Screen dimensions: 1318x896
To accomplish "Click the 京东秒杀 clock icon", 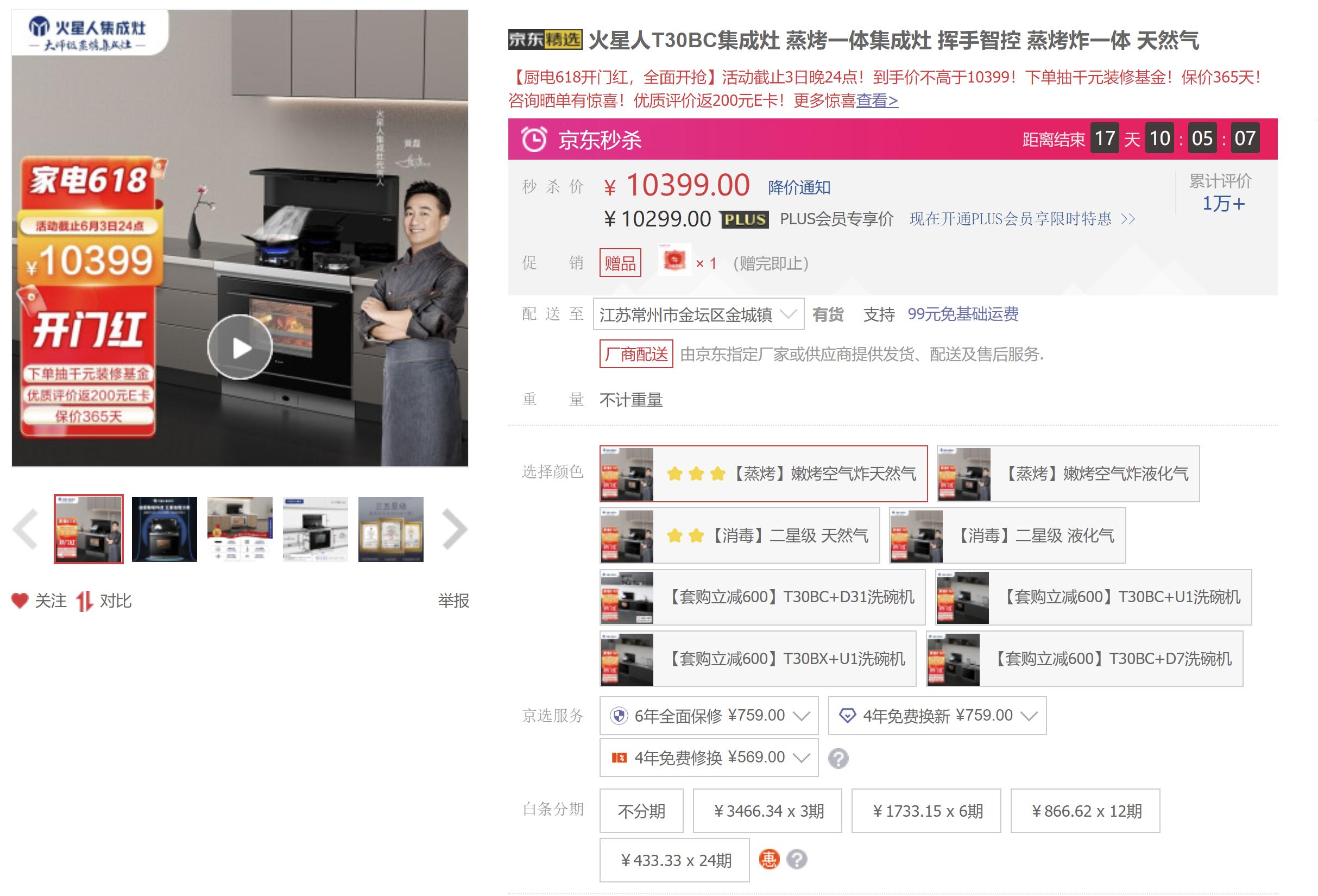I will [x=534, y=139].
